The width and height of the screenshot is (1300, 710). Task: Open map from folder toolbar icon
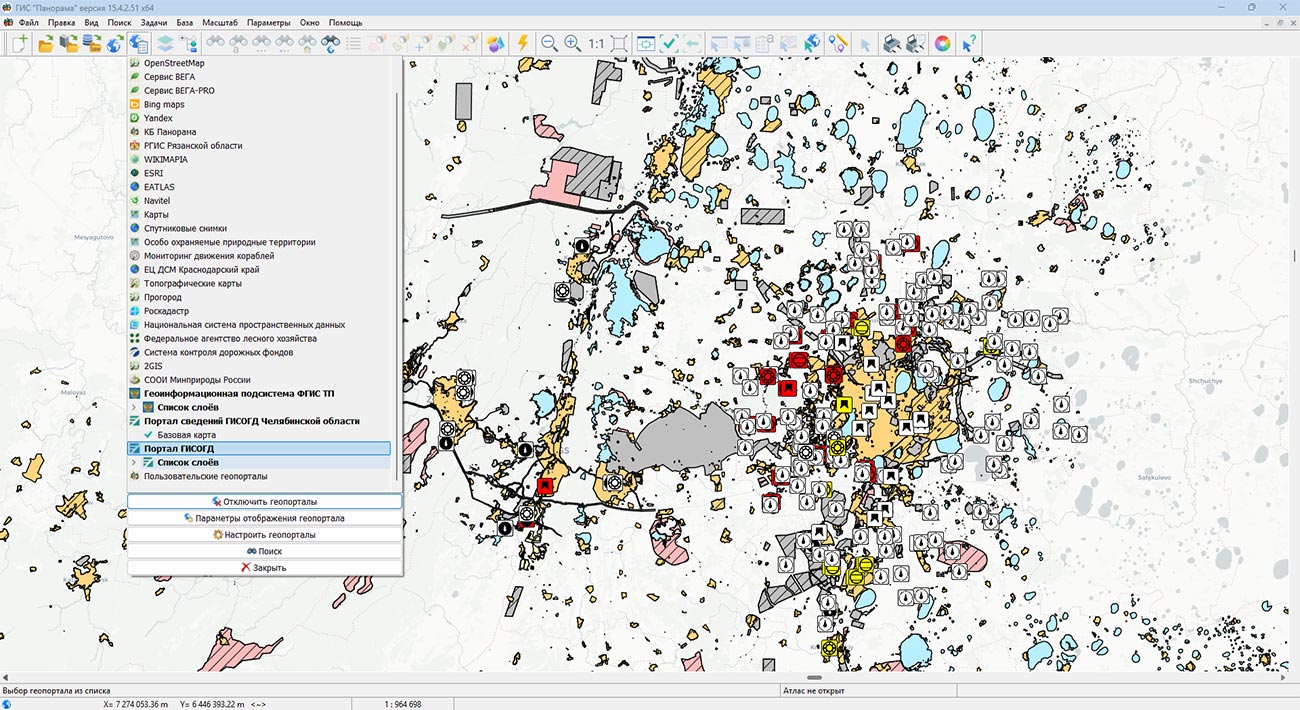[x=46, y=43]
